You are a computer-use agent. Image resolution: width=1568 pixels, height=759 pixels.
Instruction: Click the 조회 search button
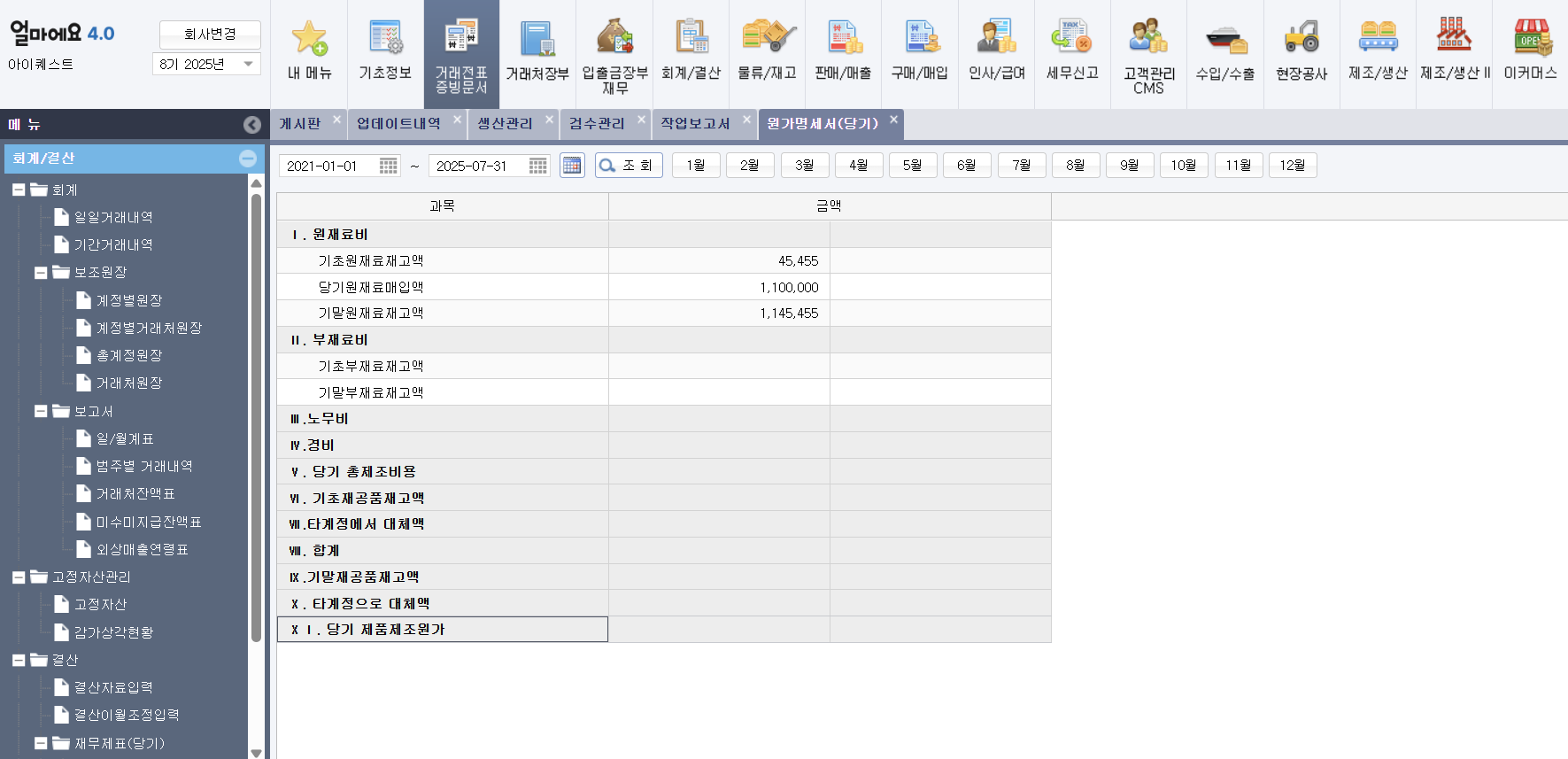[x=629, y=166]
